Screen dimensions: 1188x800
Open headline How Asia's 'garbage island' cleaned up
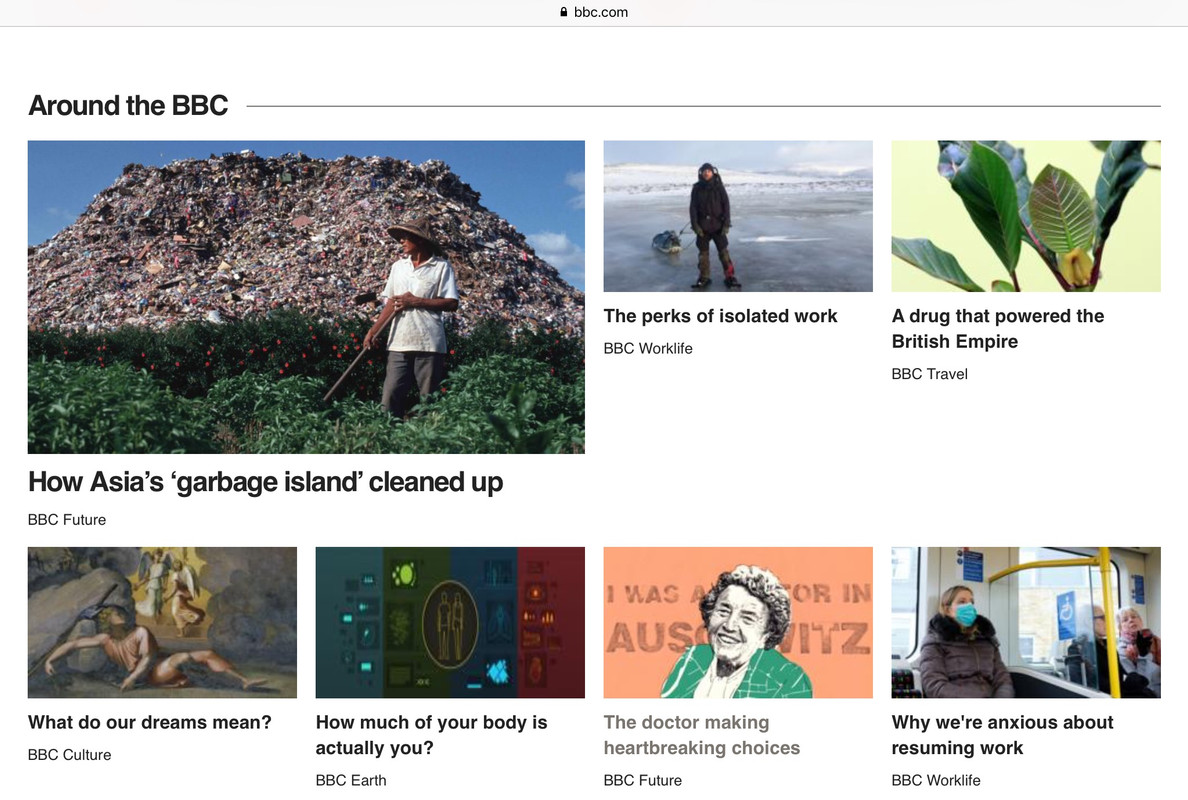265,483
